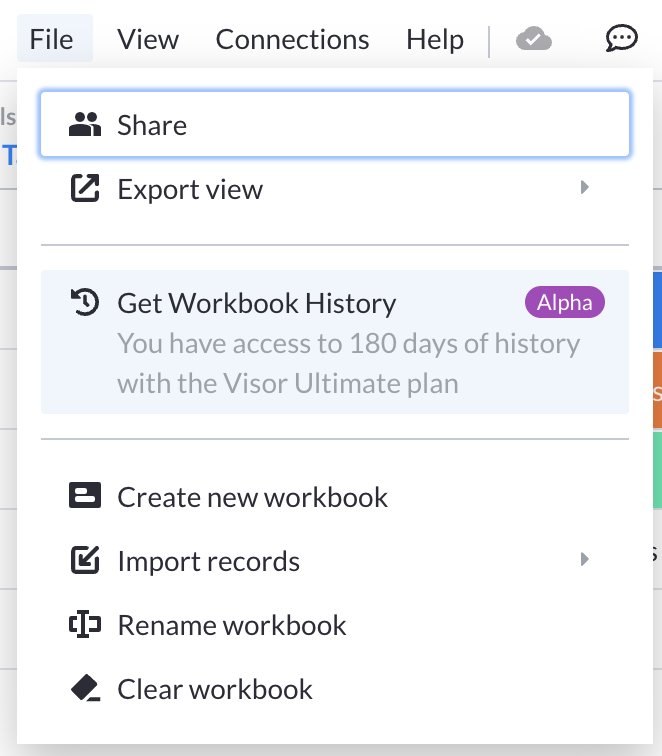Click the Export view arrow icon
The height and width of the screenshot is (756, 662).
pos(85,189)
